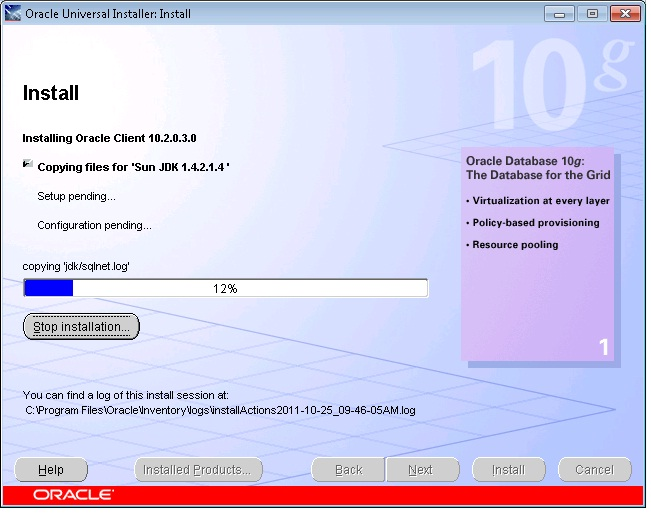This screenshot has width=651, height=515.
Task: Click the Oracle Universal Installer title bar icon
Action: [12, 13]
